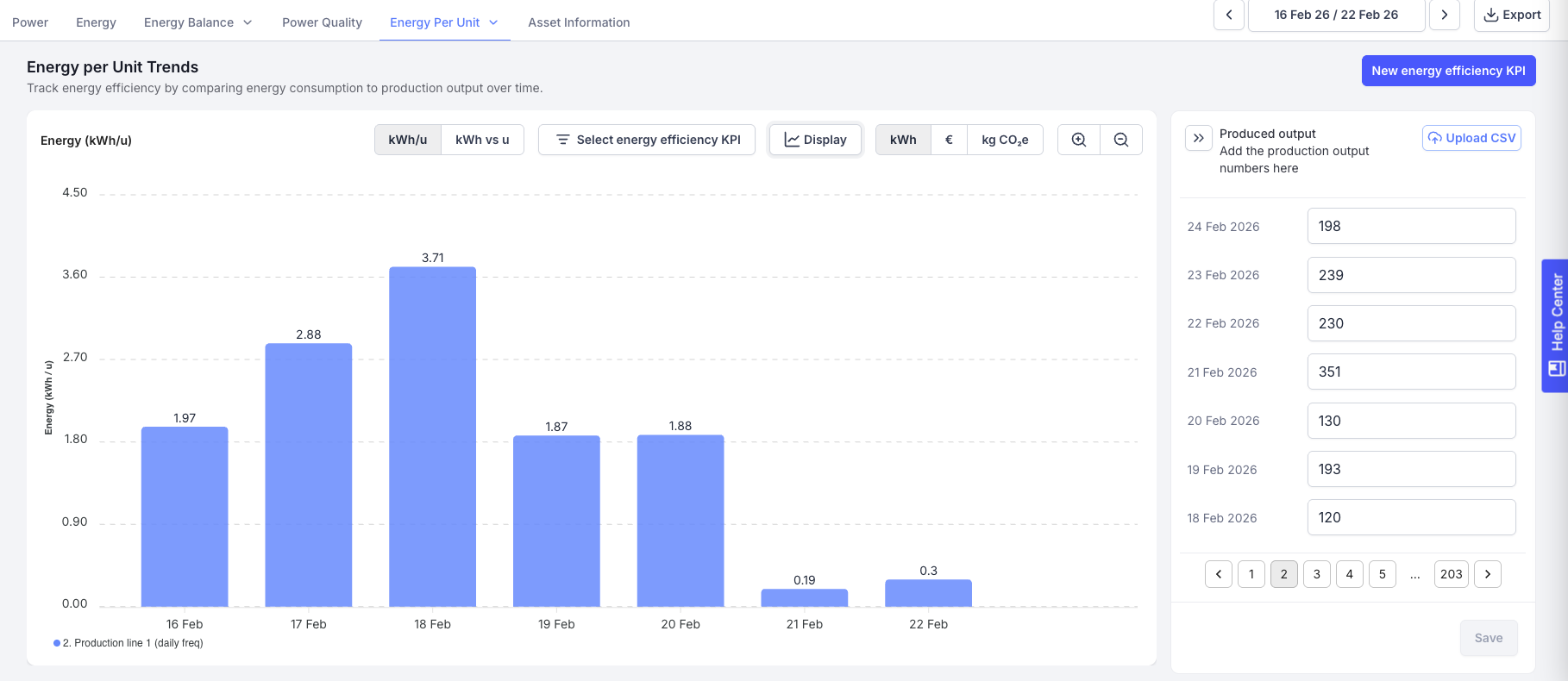Open Select energy efficiency KPI filter

click(x=647, y=140)
